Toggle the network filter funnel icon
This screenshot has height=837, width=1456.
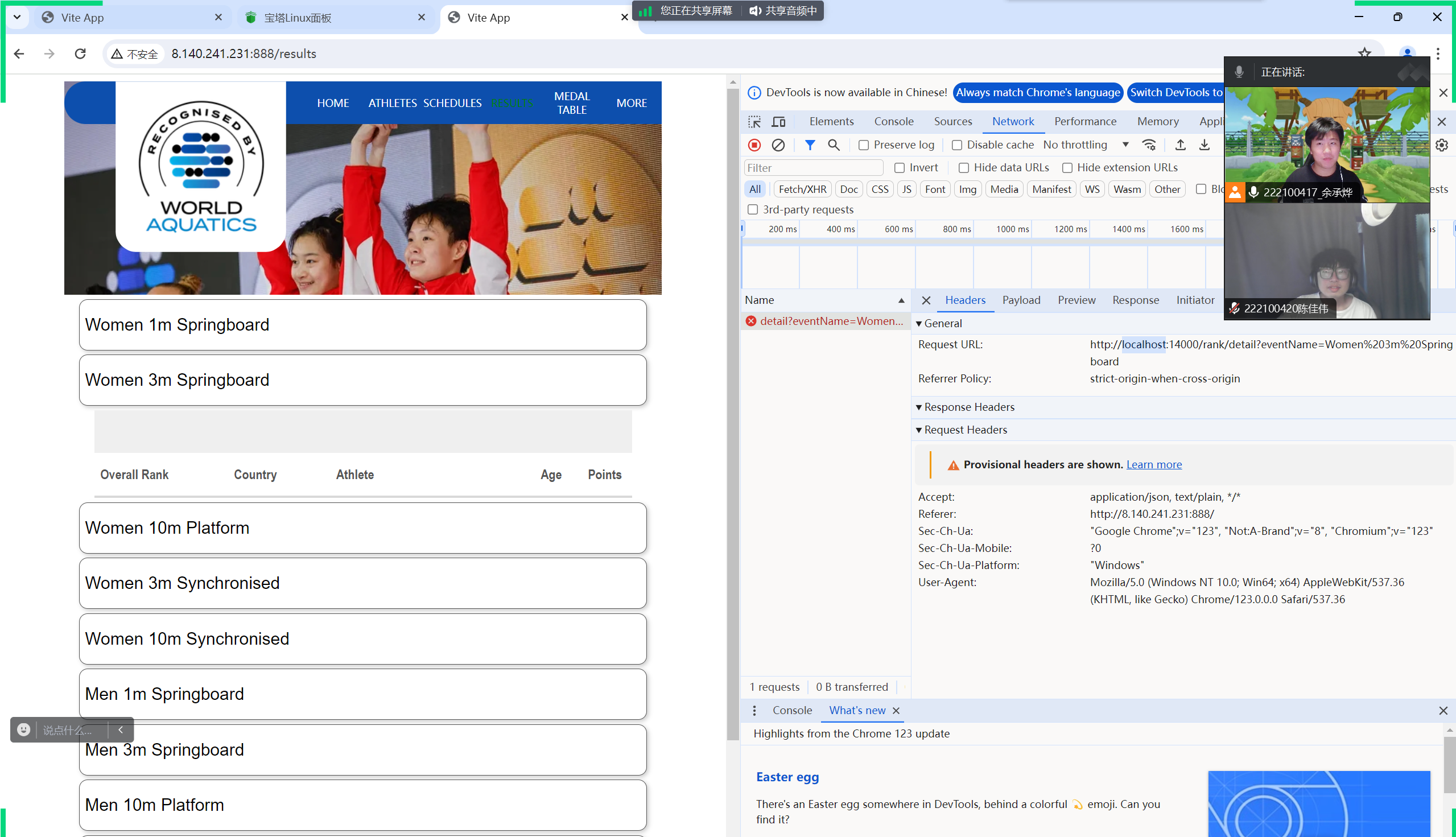pyautogui.click(x=809, y=145)
